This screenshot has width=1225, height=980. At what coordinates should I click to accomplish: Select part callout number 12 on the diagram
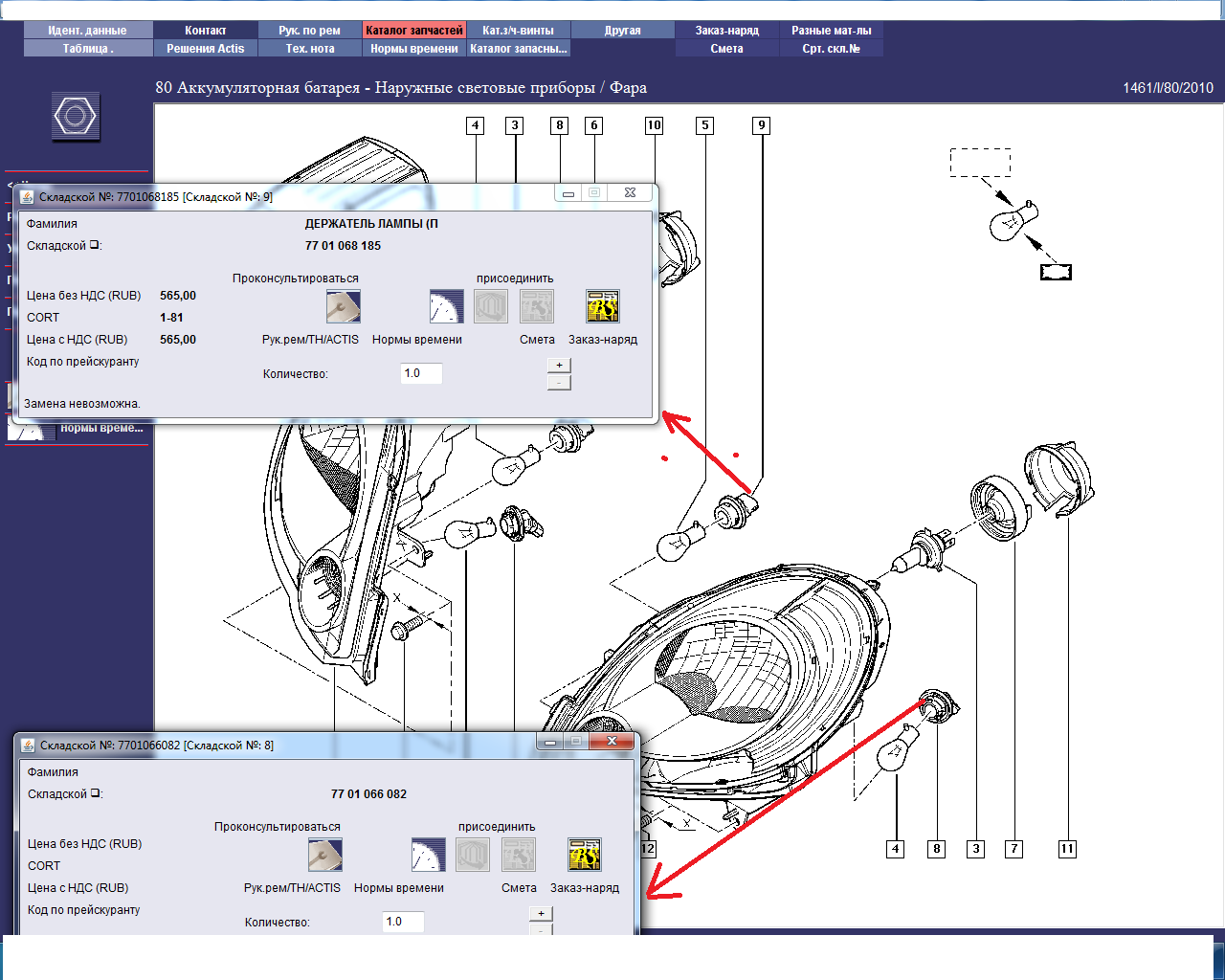(x=648, y=849)
